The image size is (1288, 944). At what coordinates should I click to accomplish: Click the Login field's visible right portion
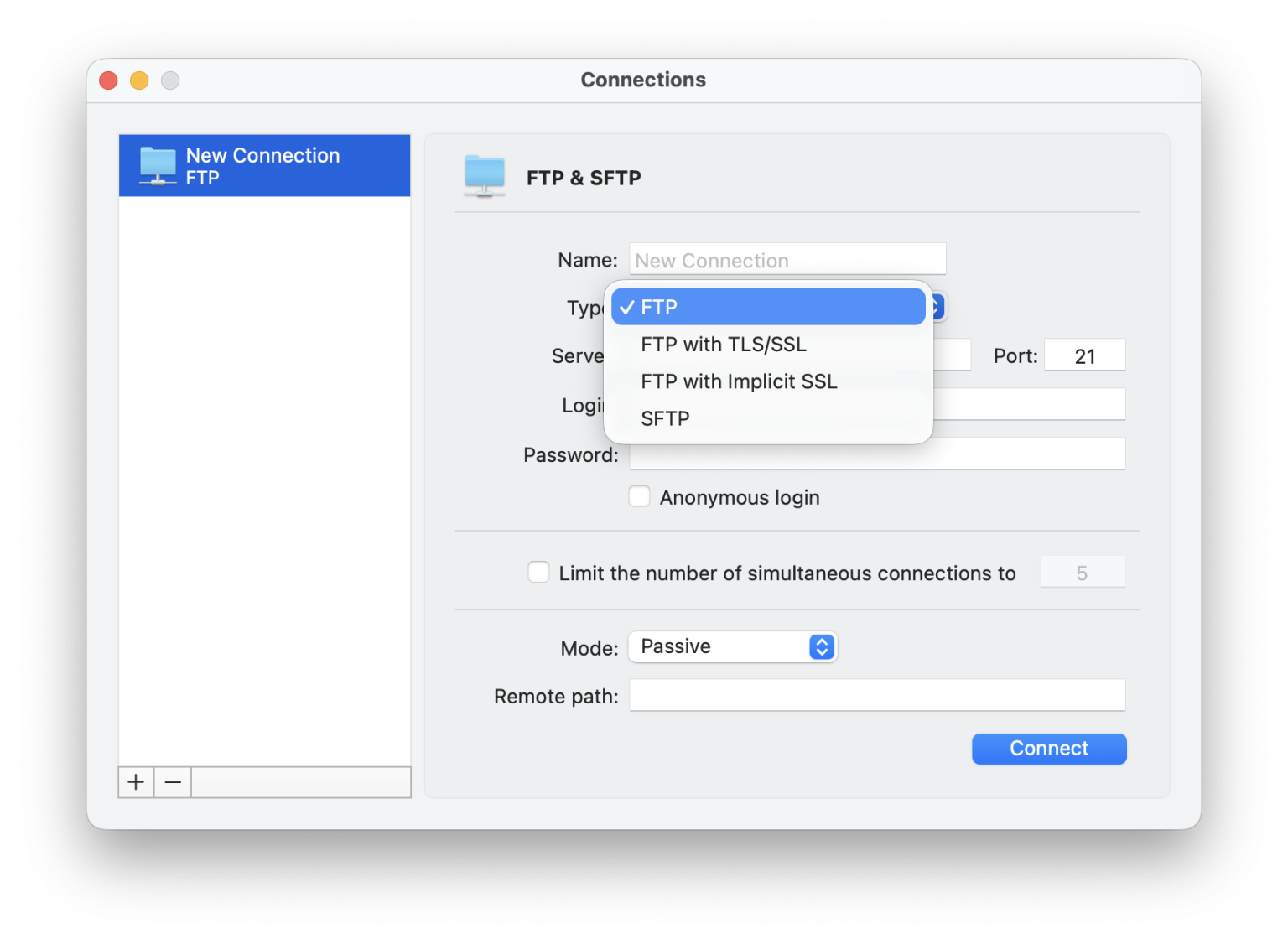click(x=1030, y=404)
